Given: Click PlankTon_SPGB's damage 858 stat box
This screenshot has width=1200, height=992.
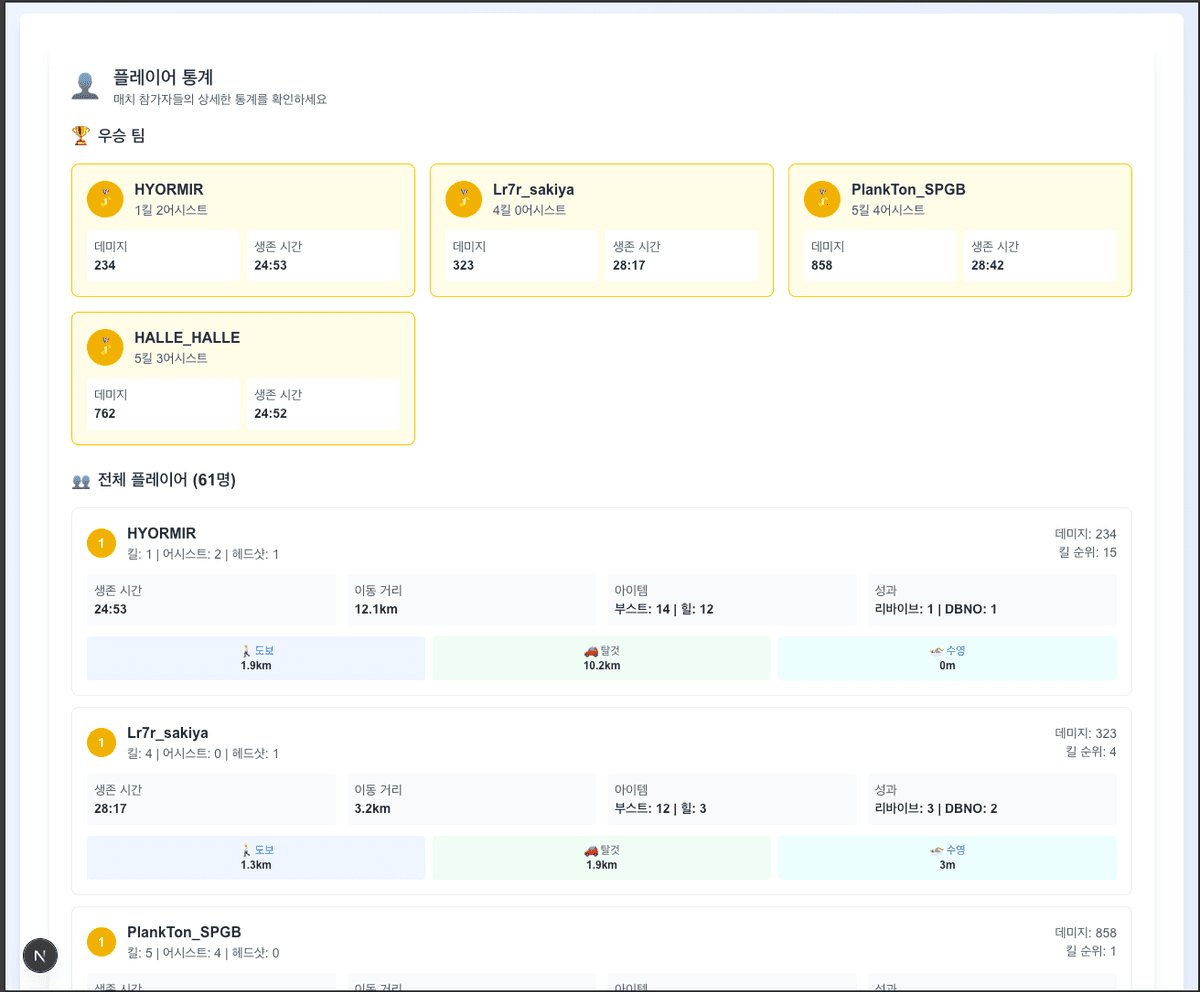Looking at the screenshot, I should (882, 256).
